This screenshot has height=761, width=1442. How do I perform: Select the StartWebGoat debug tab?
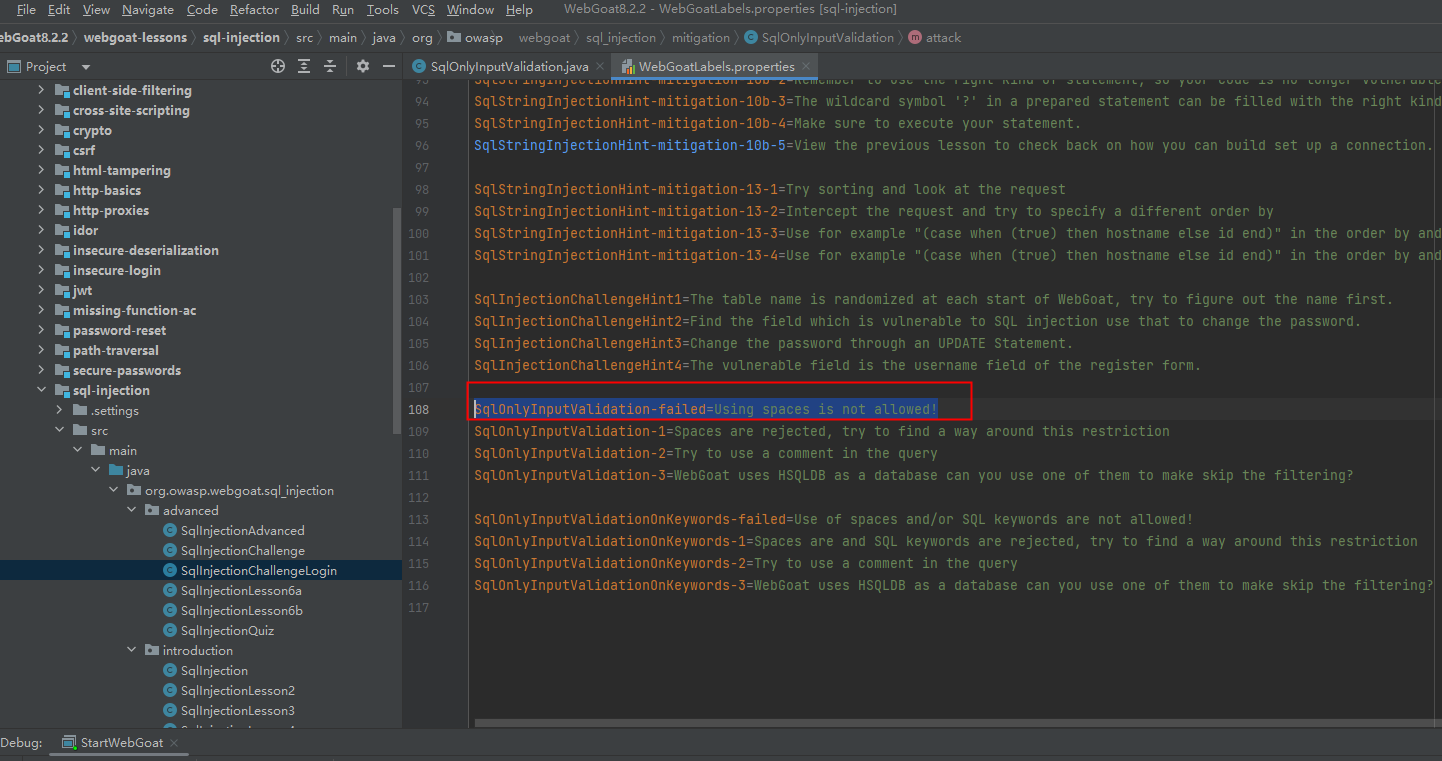coord(122,743)
